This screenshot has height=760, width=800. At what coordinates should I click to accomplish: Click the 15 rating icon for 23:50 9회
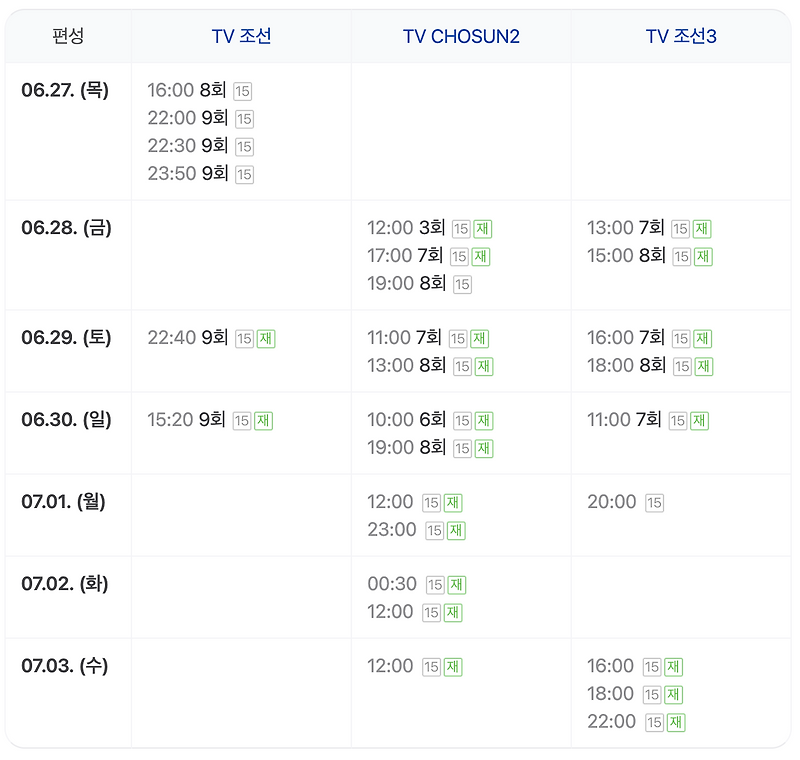pos(244,174)
